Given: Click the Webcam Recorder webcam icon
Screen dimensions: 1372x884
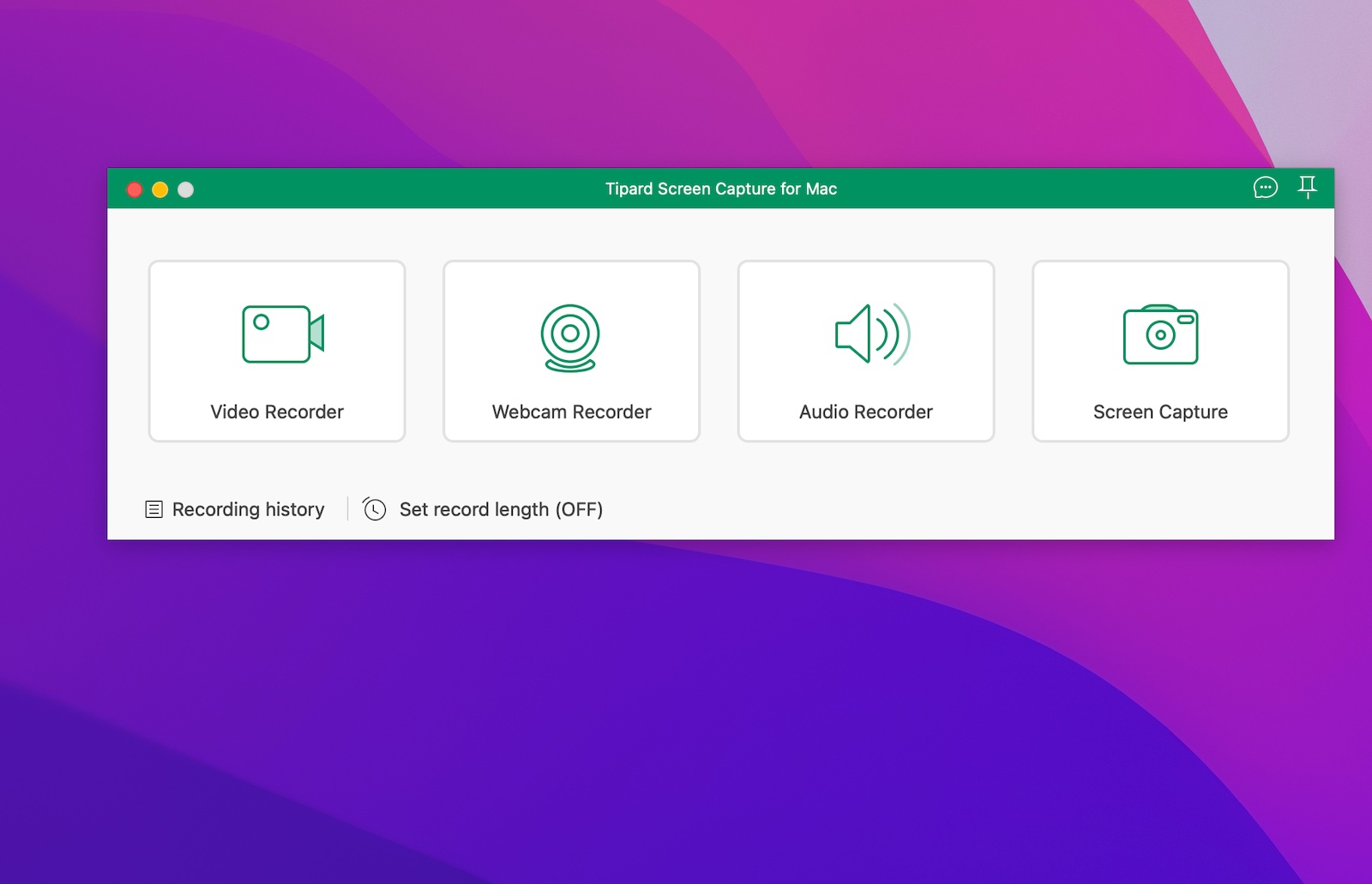Looking at the screenshot, I should coord(570,338).
